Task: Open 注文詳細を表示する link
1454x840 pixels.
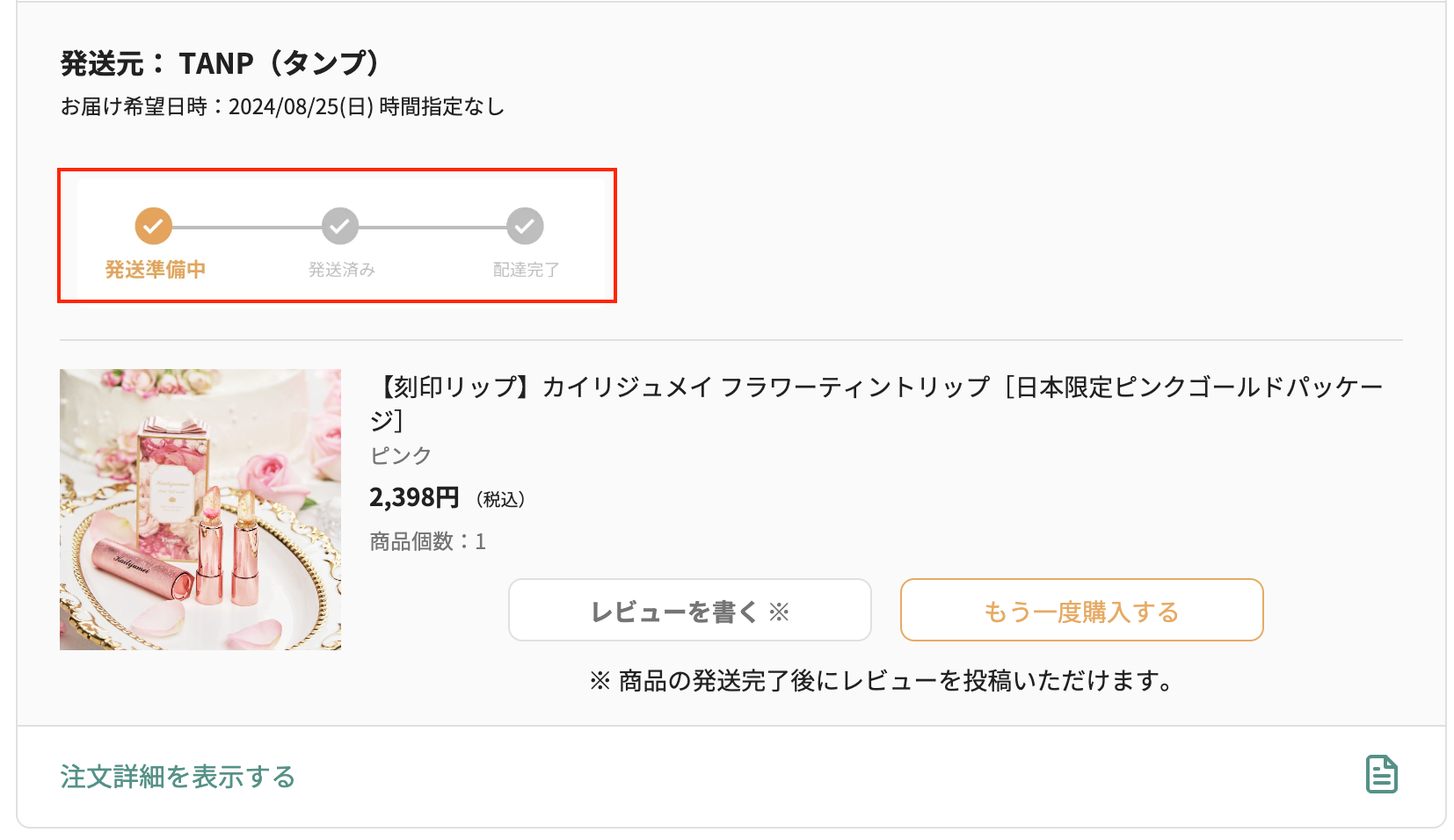Action: [176, 777]
